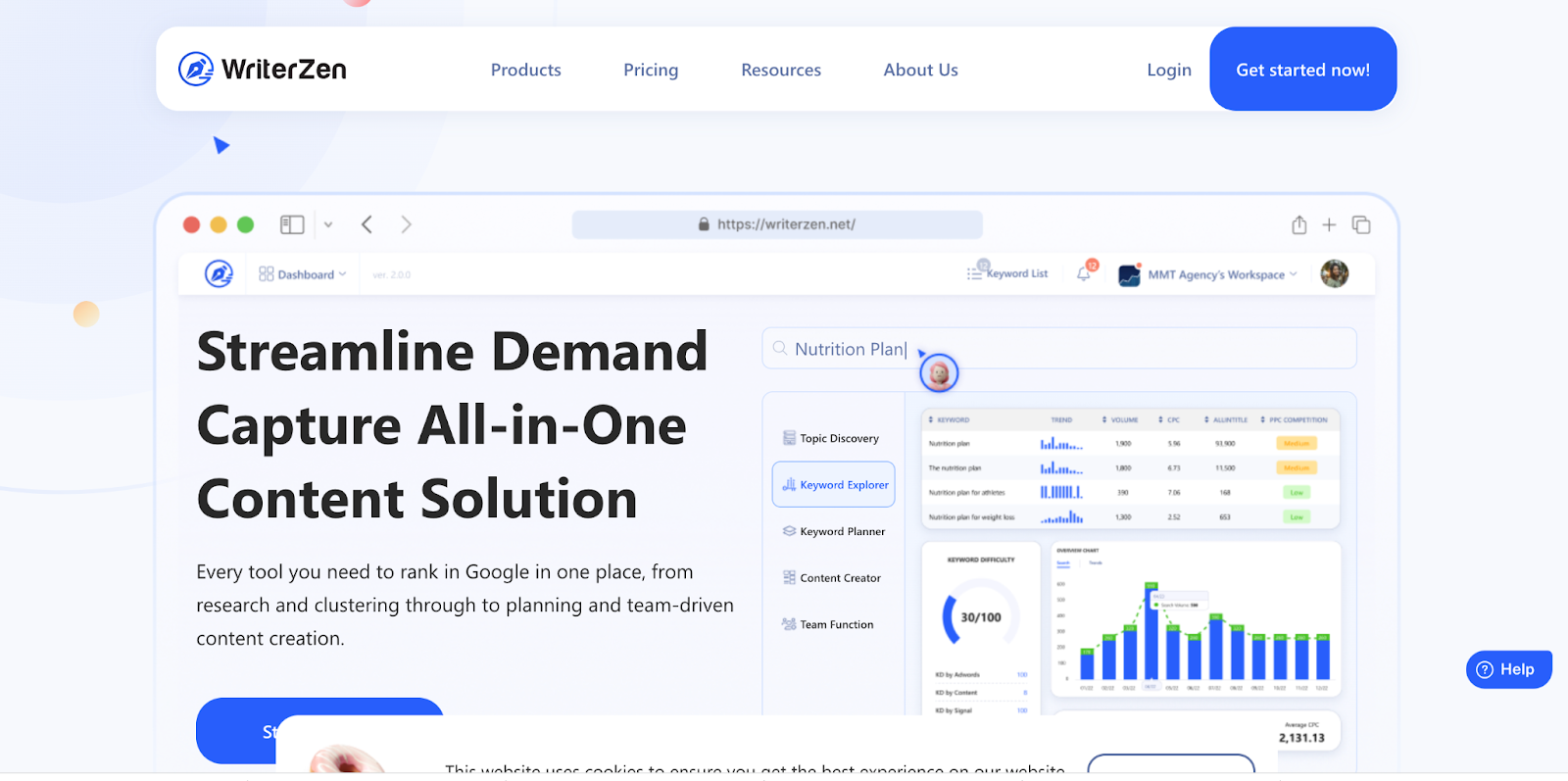Click 'The nutrition plan' keyword row
Screen dimensions: 1568x781
pos(1130,468)
